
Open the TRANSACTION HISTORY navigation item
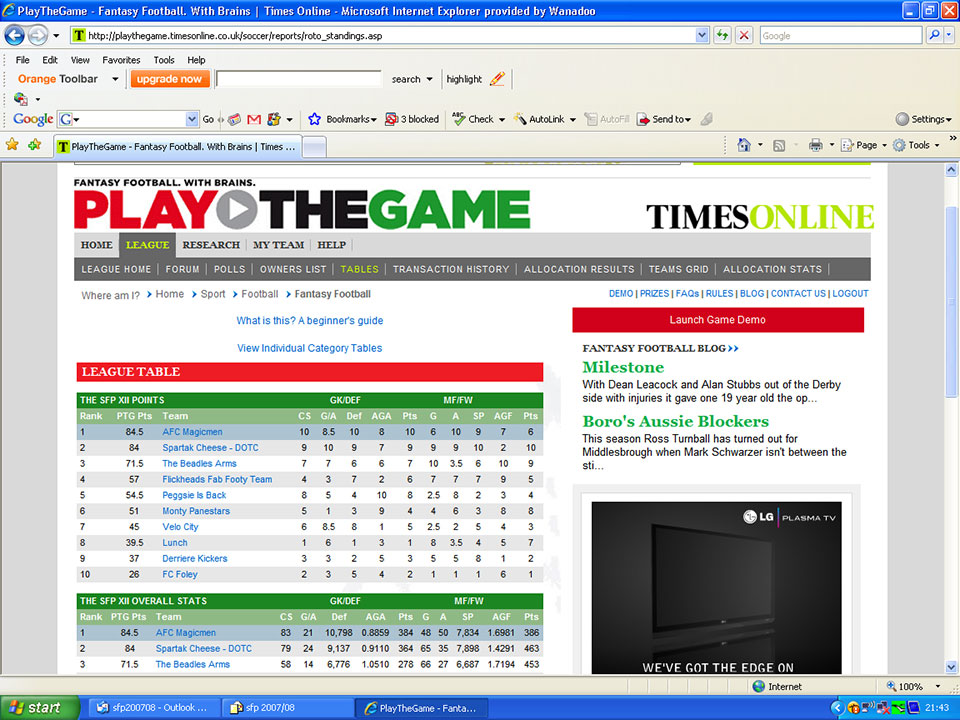click(x=450, y=269)
